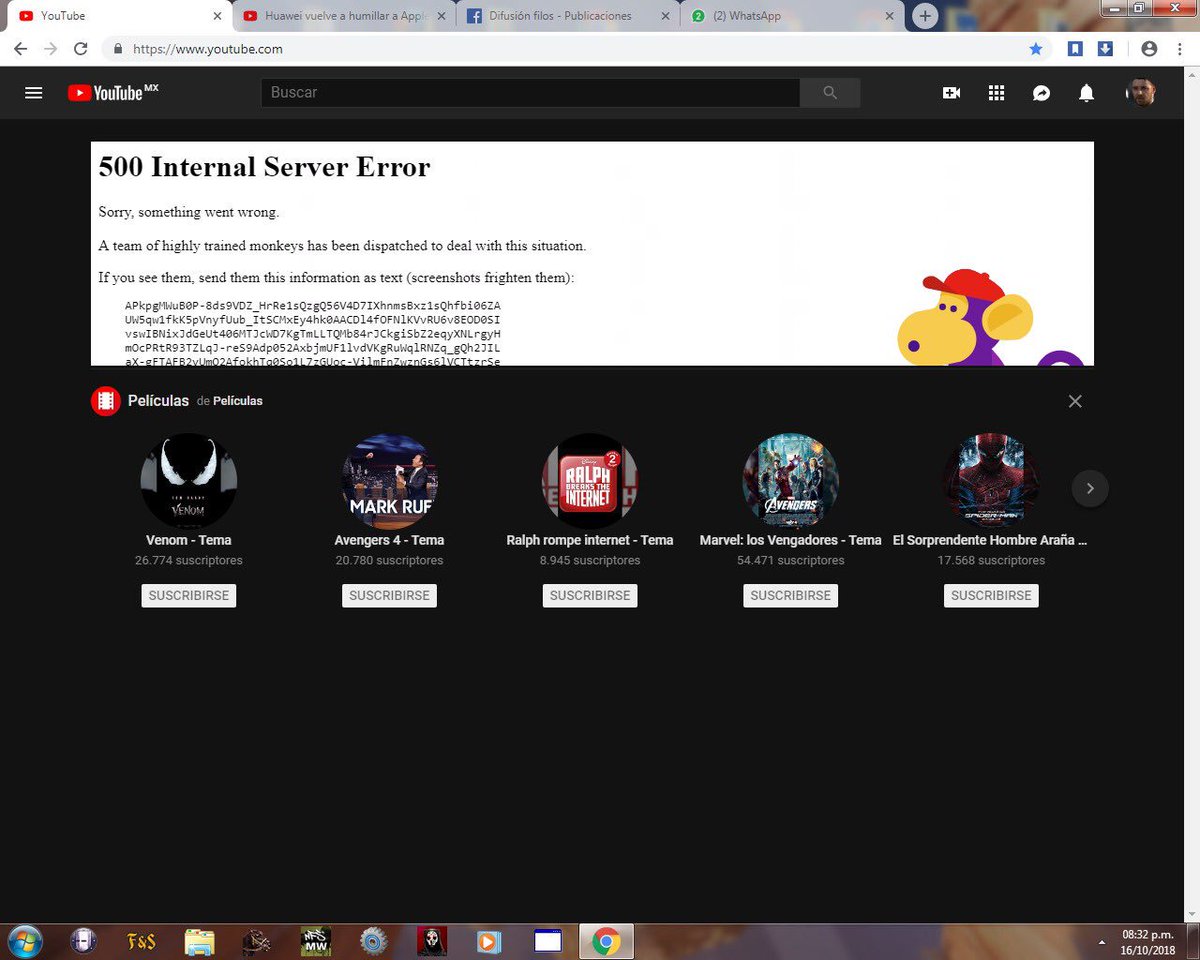The image size is (1200, 960).
Task: Open the YouTube hamburger guide menu
Action: (x=33, y=93)
